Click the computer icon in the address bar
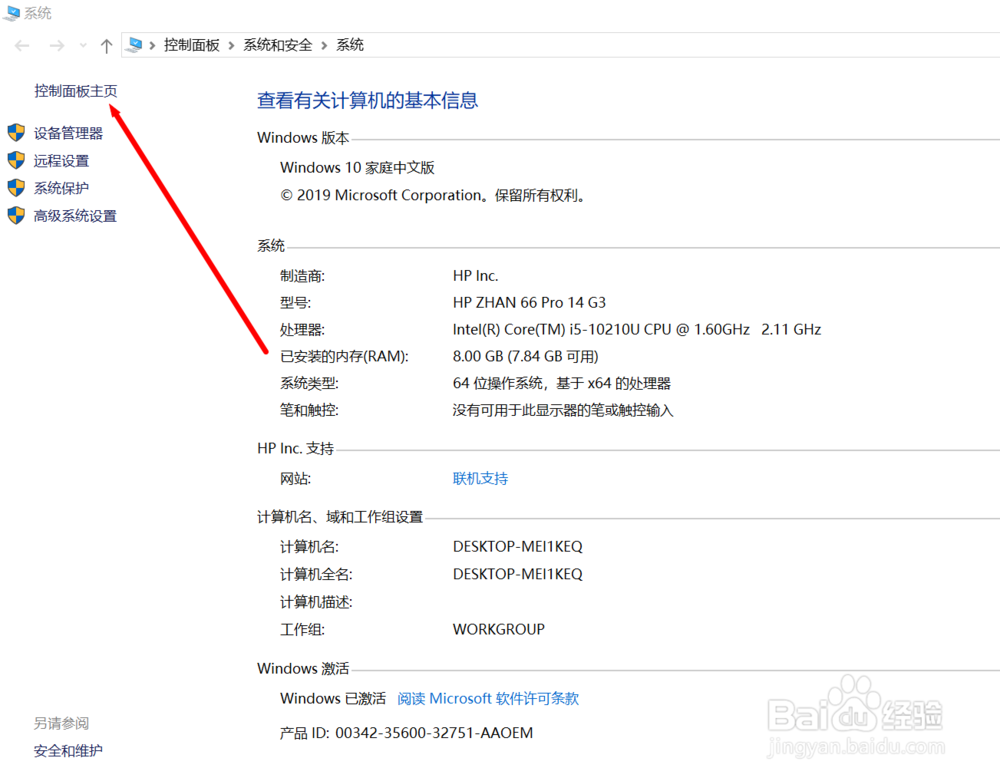 (x=134, y=44)
